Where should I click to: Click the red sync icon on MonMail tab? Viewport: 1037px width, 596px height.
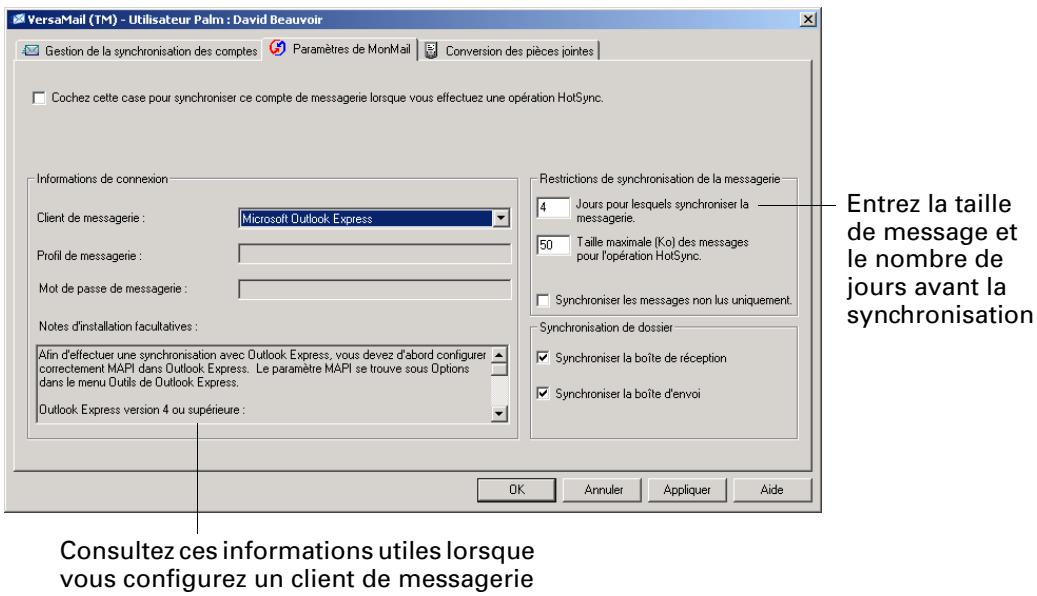[x=278, y=48]
